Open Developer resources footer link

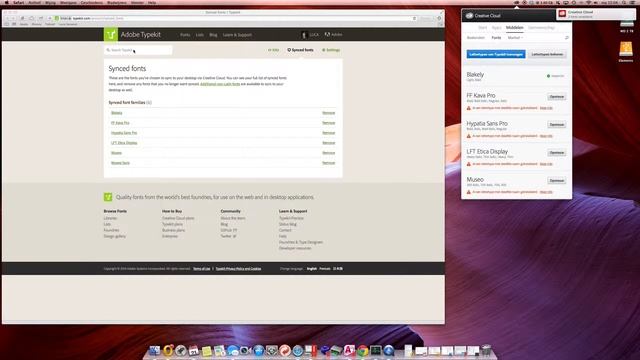pyautogui.click(x=295, y=248)
